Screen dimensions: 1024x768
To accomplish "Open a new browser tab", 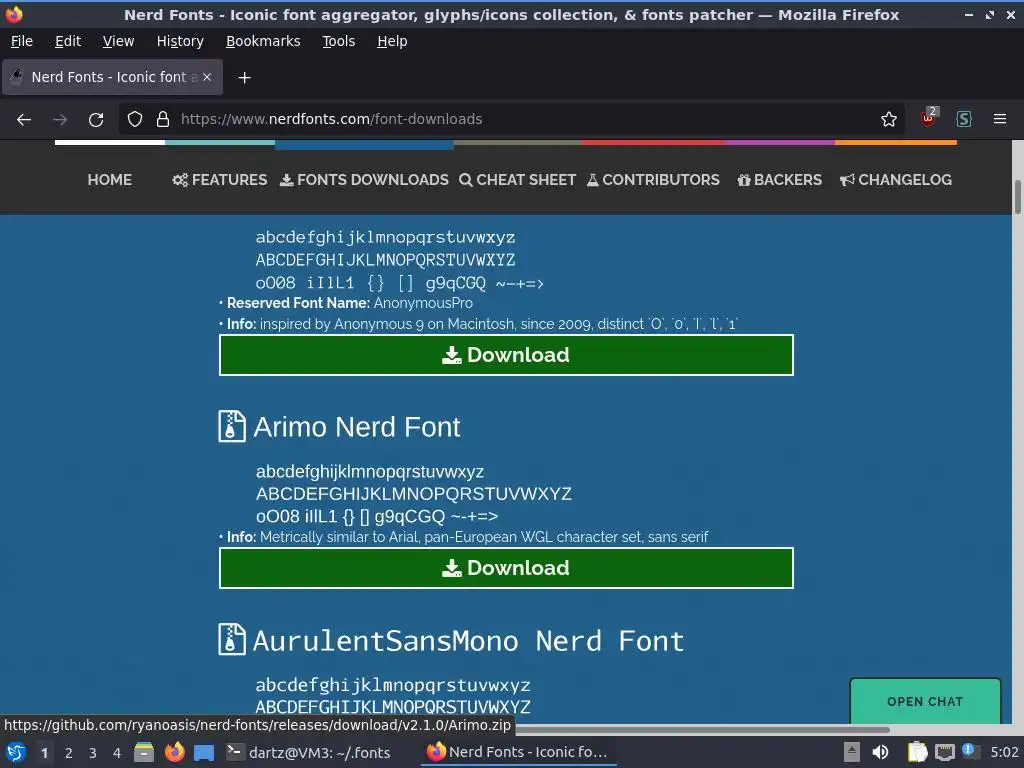I will 244,78.
